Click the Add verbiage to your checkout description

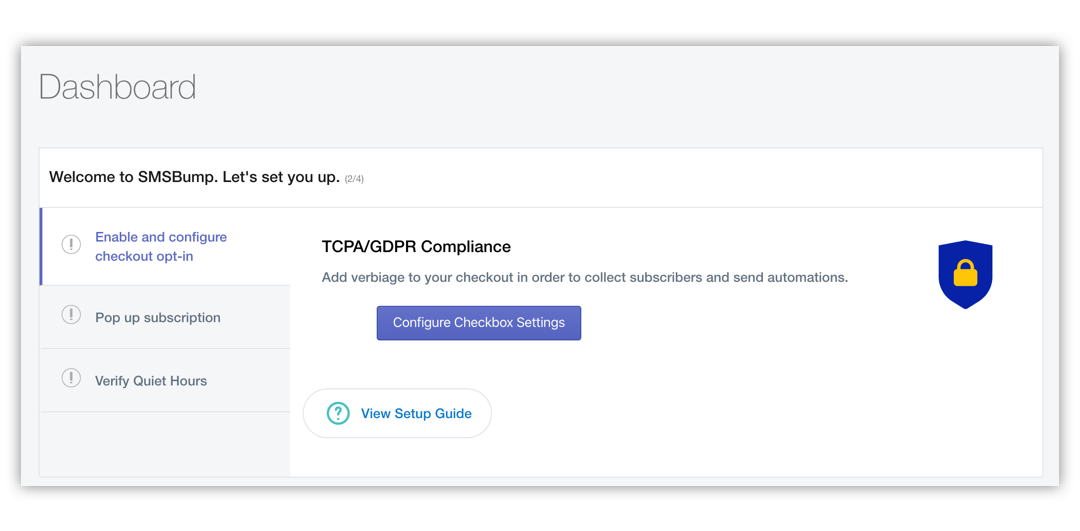coord(585,278)
